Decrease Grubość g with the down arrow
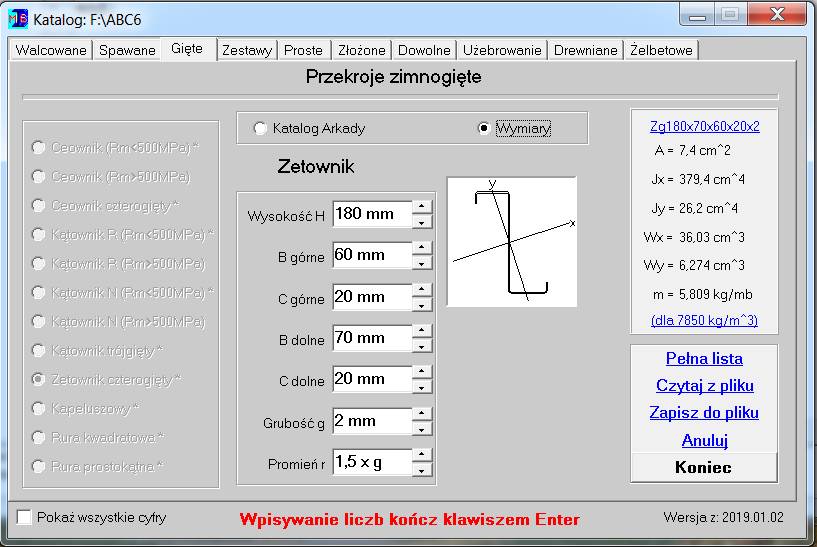Image resolution: width=817 pixels, height=547 pixels. click(423, 429)
